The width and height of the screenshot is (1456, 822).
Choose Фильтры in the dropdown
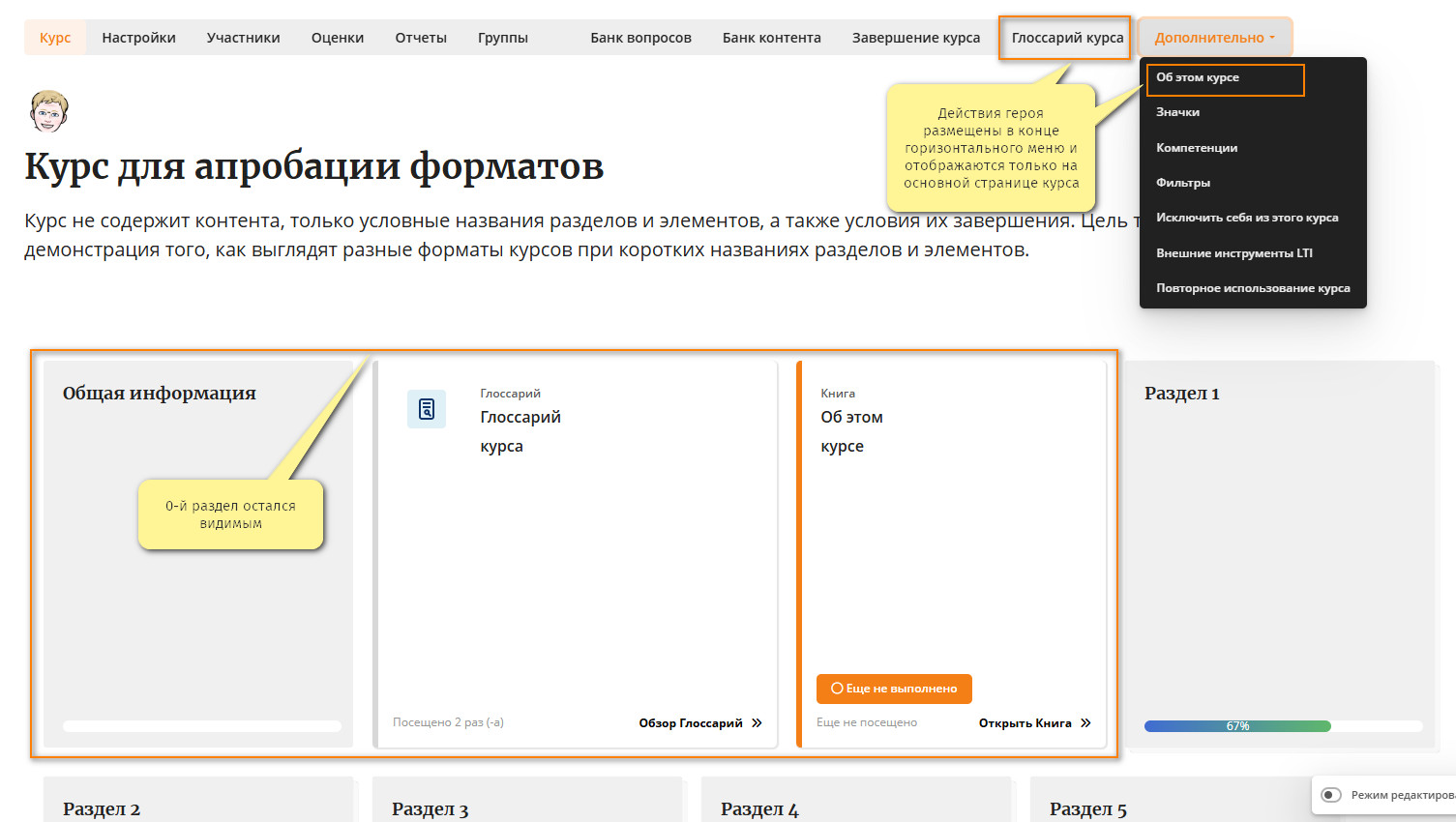[x=1183, y=183]
